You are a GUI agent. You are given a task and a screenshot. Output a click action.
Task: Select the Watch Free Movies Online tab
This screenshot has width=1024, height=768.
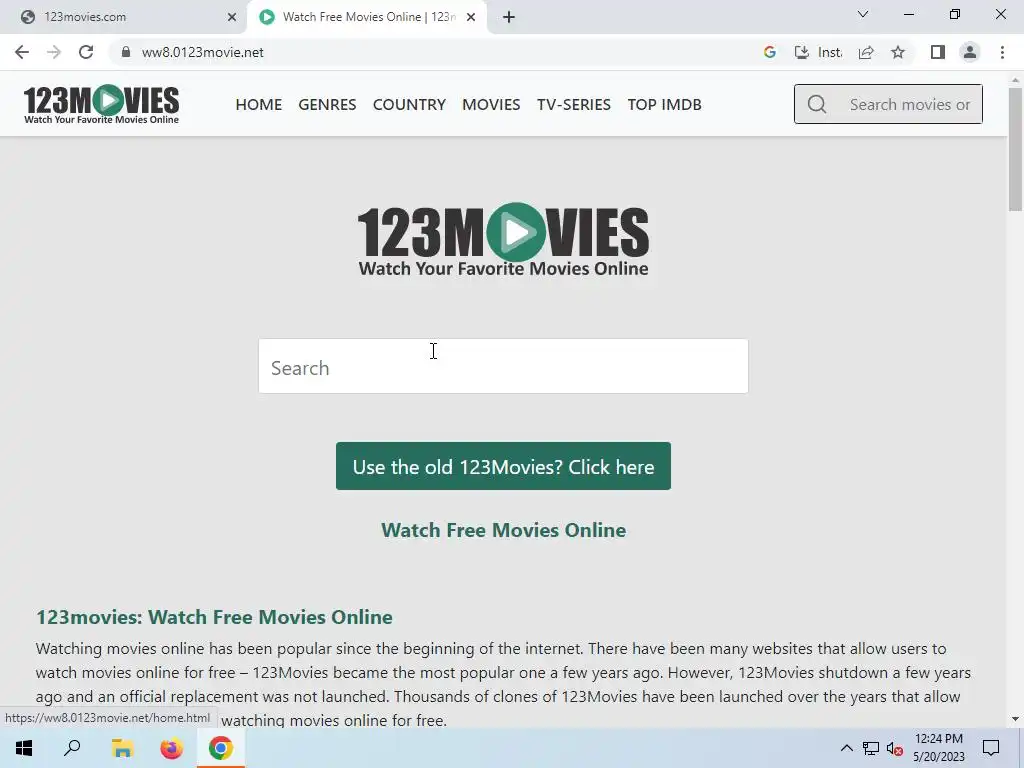[366, 17]
